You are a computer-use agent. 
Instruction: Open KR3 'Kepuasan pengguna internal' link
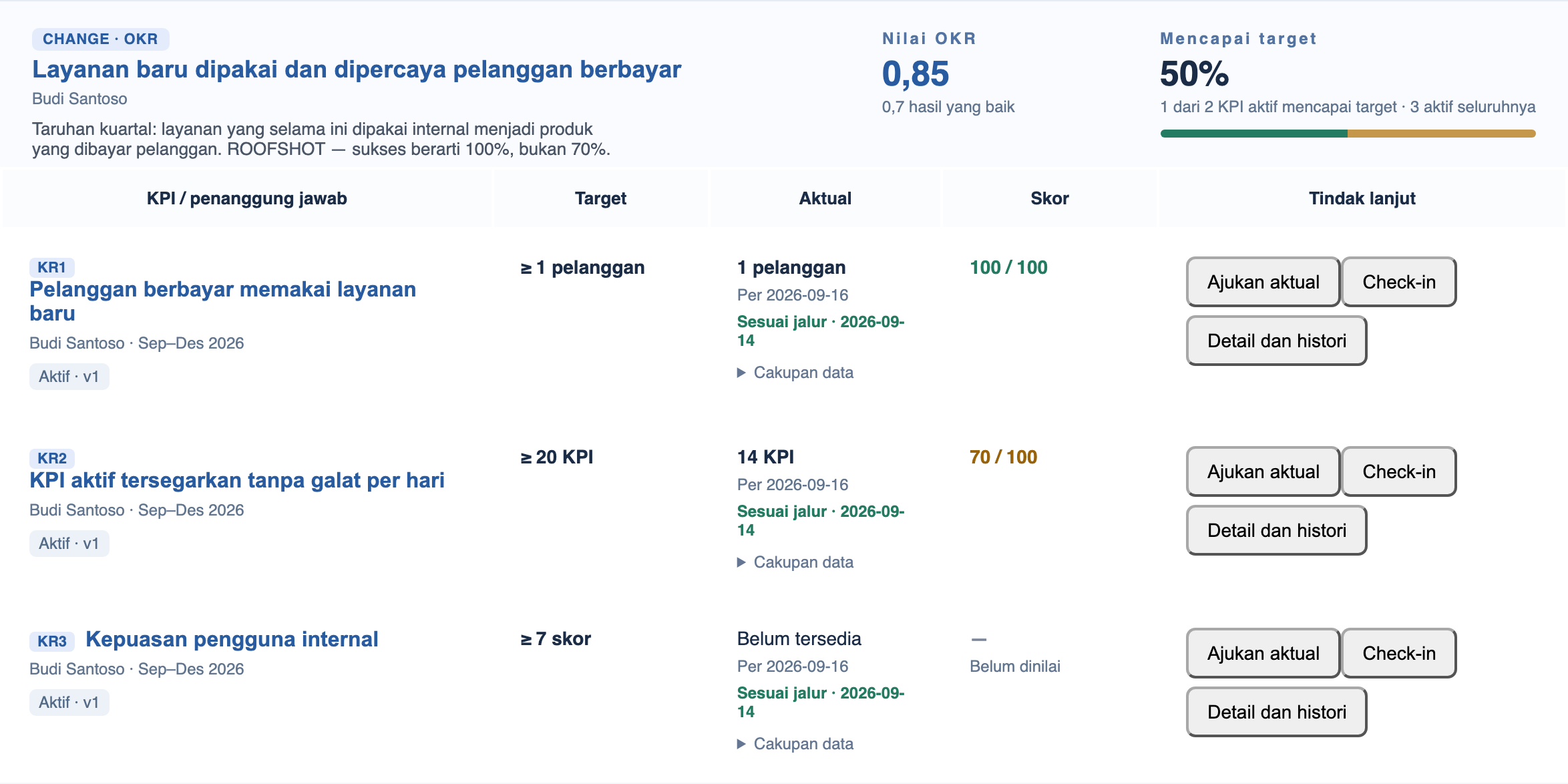click(232, 639)
